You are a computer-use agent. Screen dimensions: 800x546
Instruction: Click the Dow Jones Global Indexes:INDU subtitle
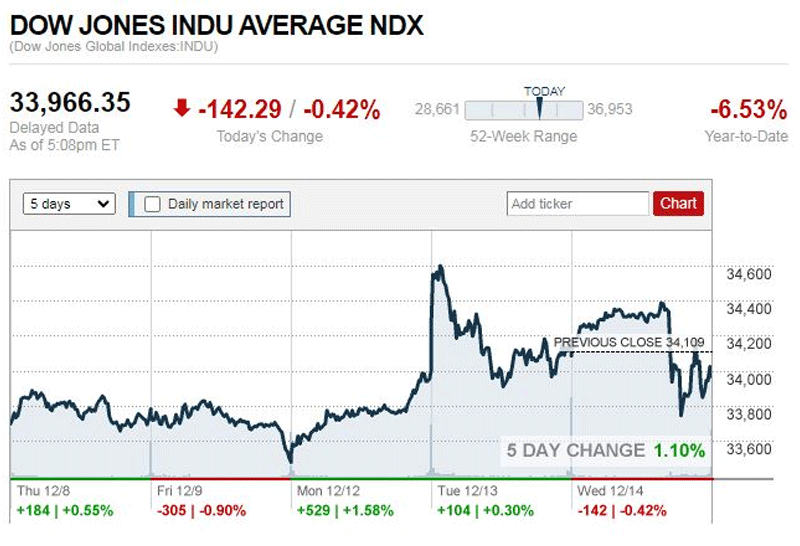[114, 47]
